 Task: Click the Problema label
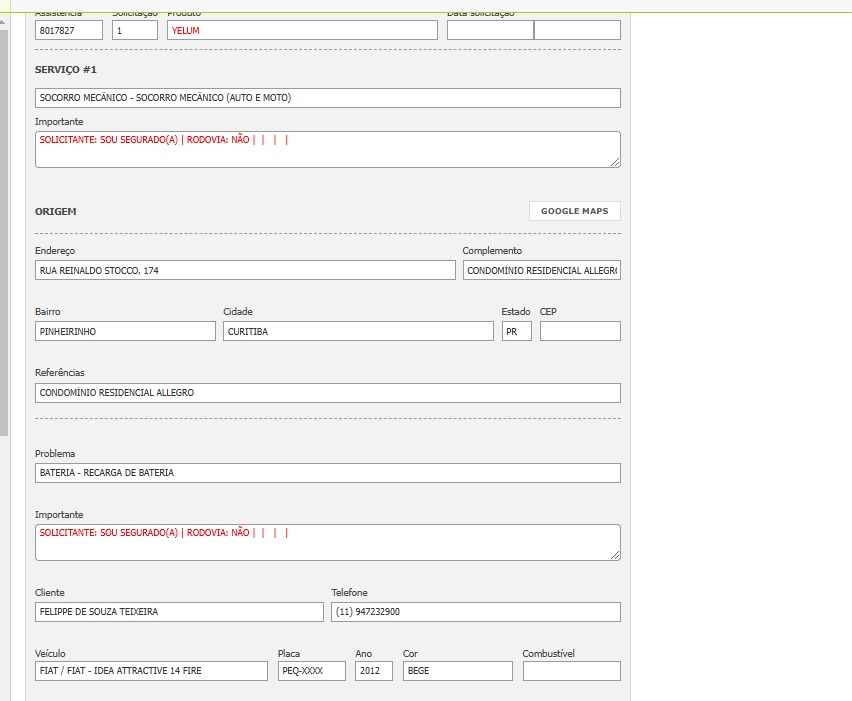55,453
